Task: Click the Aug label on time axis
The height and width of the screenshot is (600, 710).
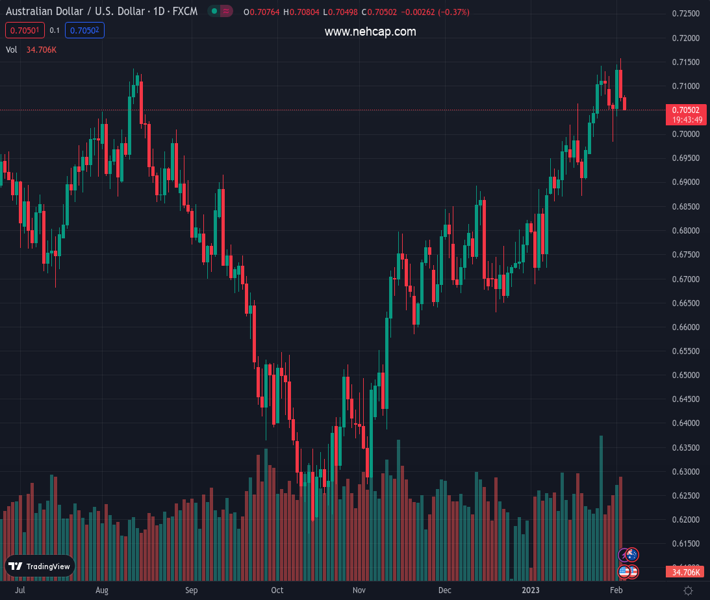Action: coord(102,590)
